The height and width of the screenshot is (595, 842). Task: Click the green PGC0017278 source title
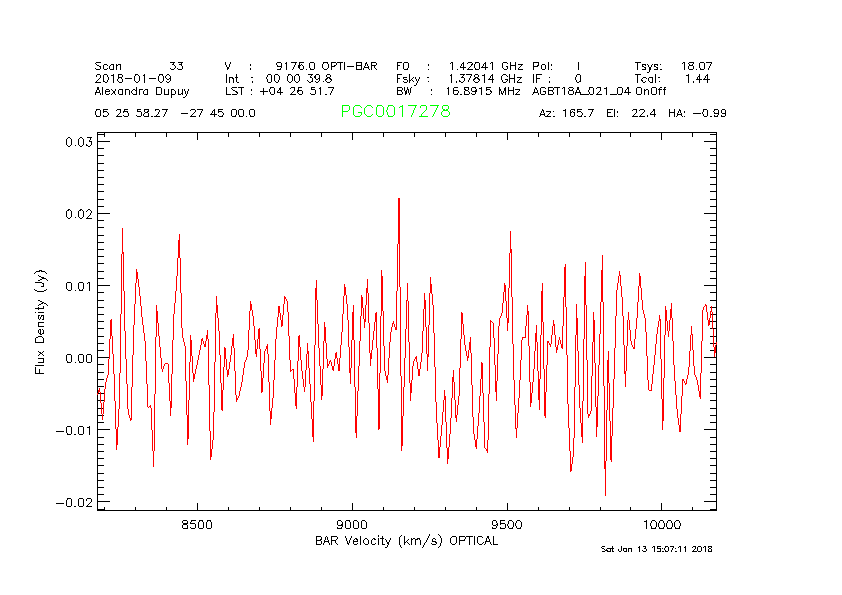tap(395, 112)
